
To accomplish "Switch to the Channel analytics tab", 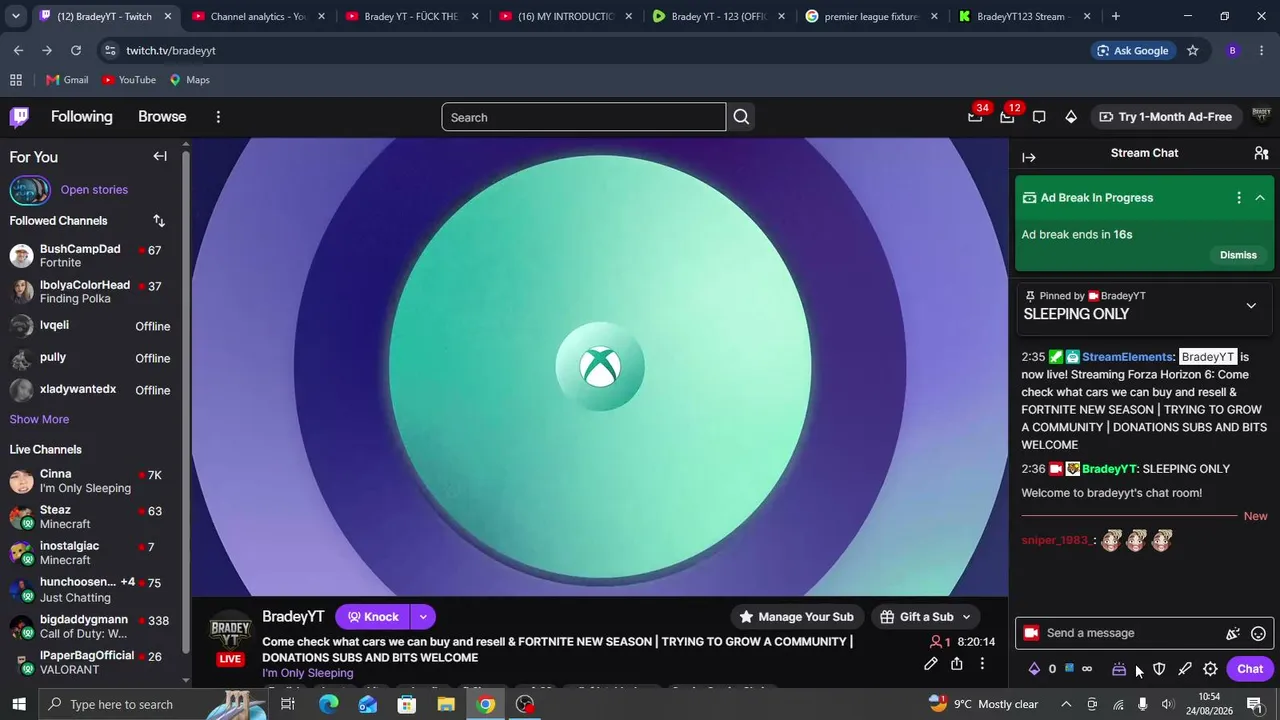I will click(258, 16).
